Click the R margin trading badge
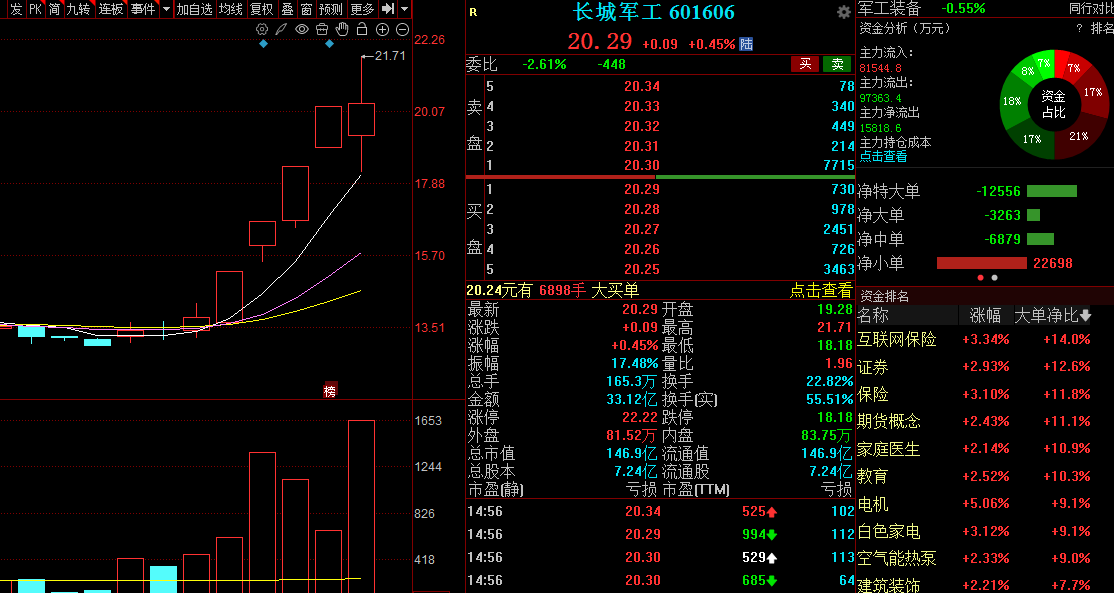1114x593 pixels. click(x=473, y=12)
